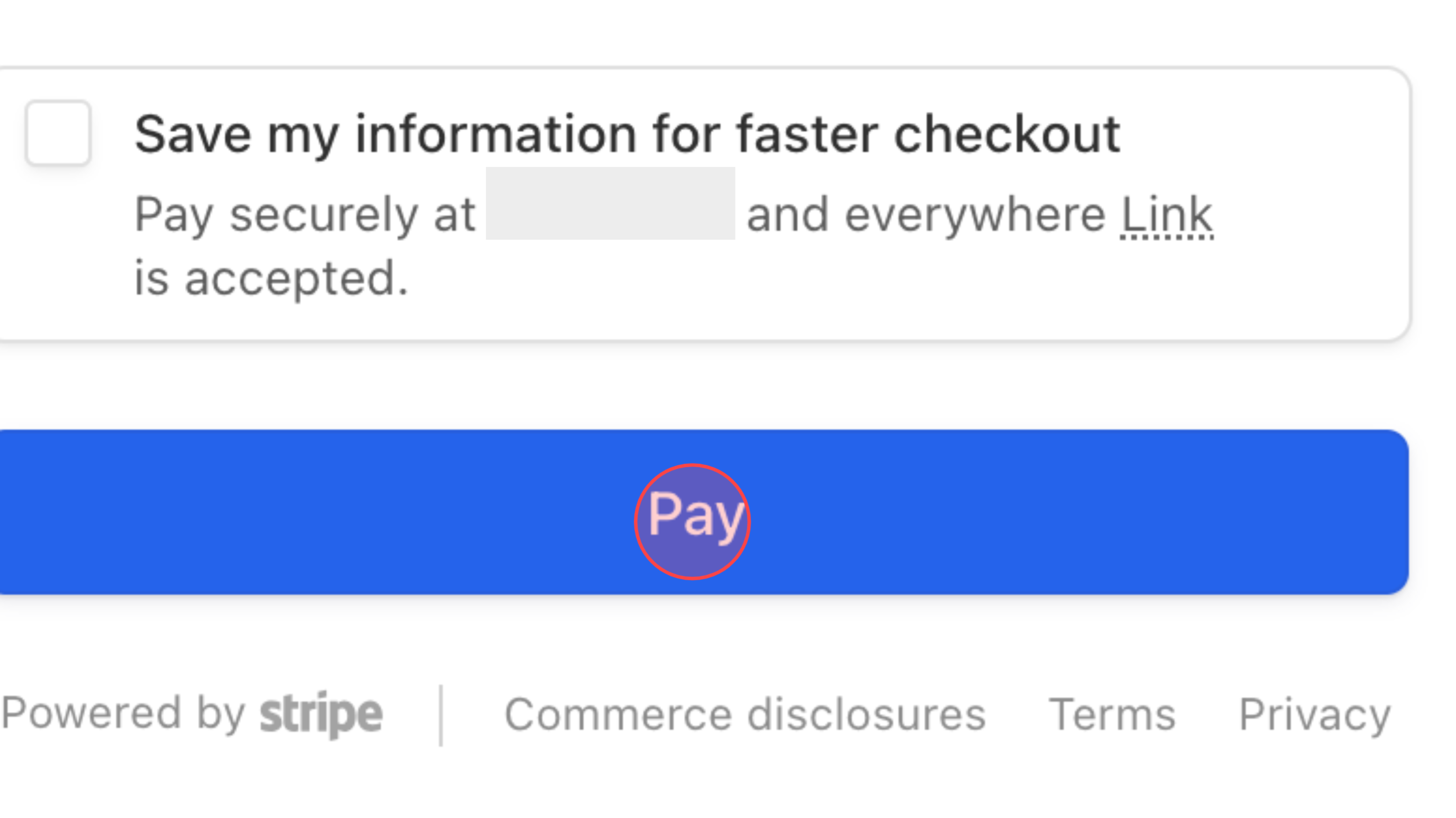Click the "is accepted." text line
The width and height of the screenshot is (1456, 818).
tap(271, 278)
